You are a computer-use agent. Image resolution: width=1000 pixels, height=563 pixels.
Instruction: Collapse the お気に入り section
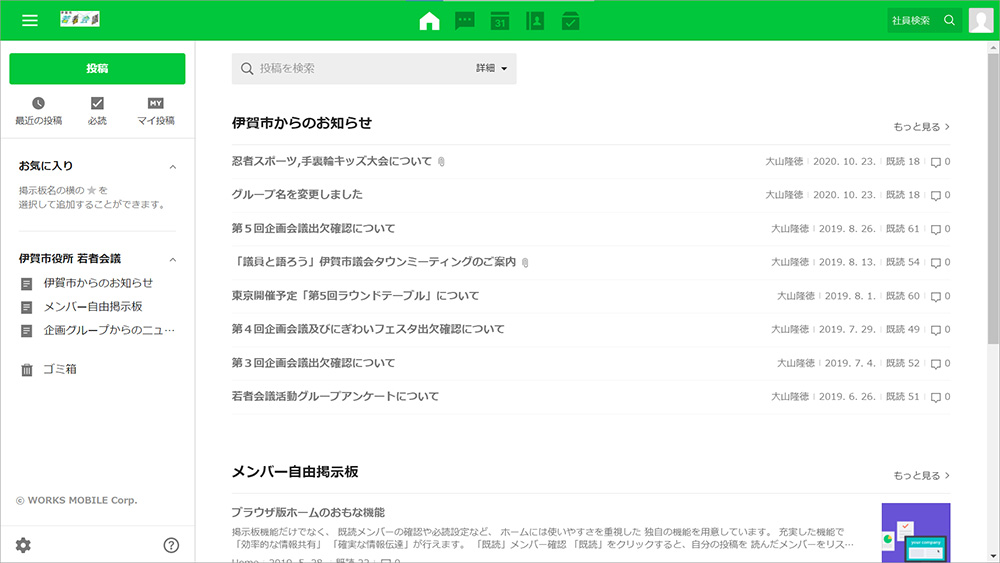tap(172, 166)
